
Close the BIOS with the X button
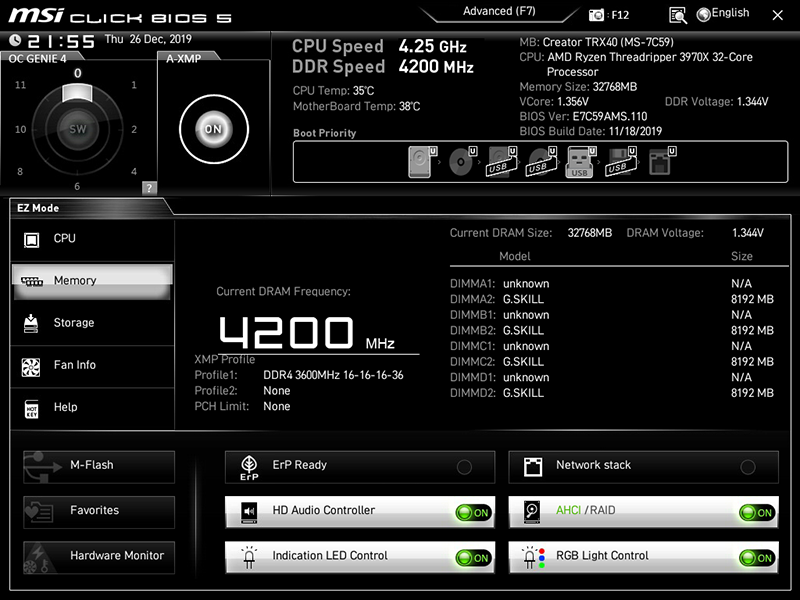(777, 15)
